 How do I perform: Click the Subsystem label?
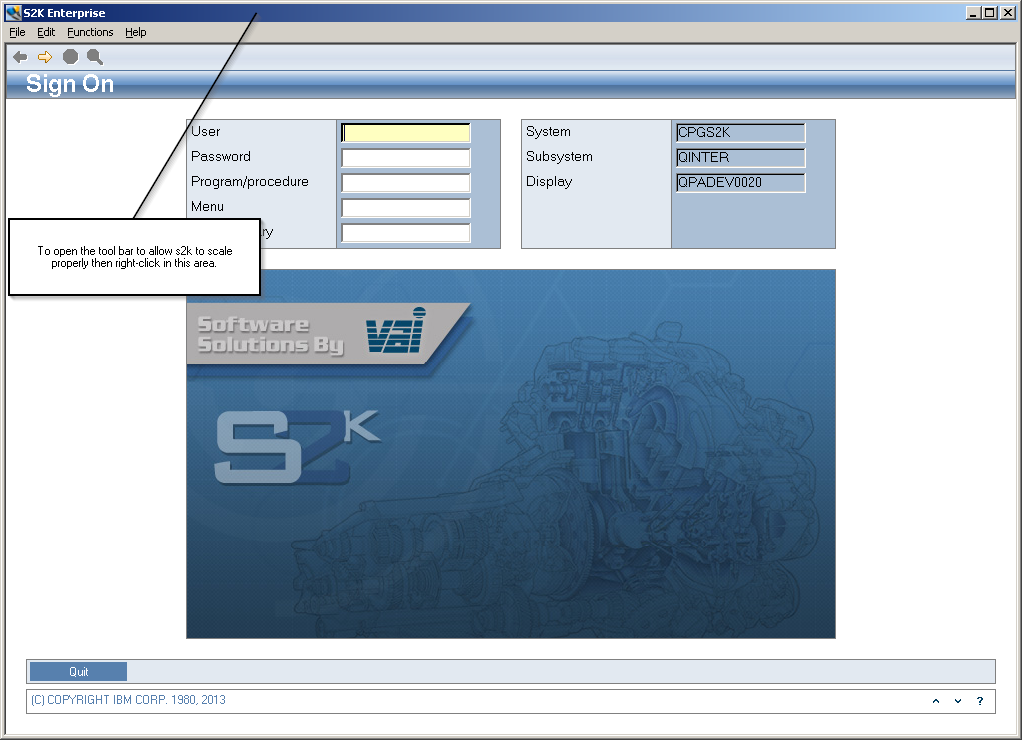point(559,156)
